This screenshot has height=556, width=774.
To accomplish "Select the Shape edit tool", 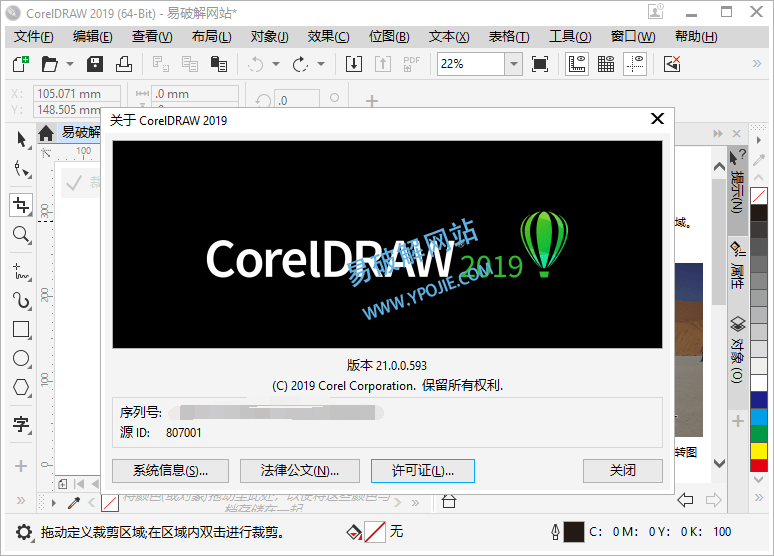I will tap(21, 169).
